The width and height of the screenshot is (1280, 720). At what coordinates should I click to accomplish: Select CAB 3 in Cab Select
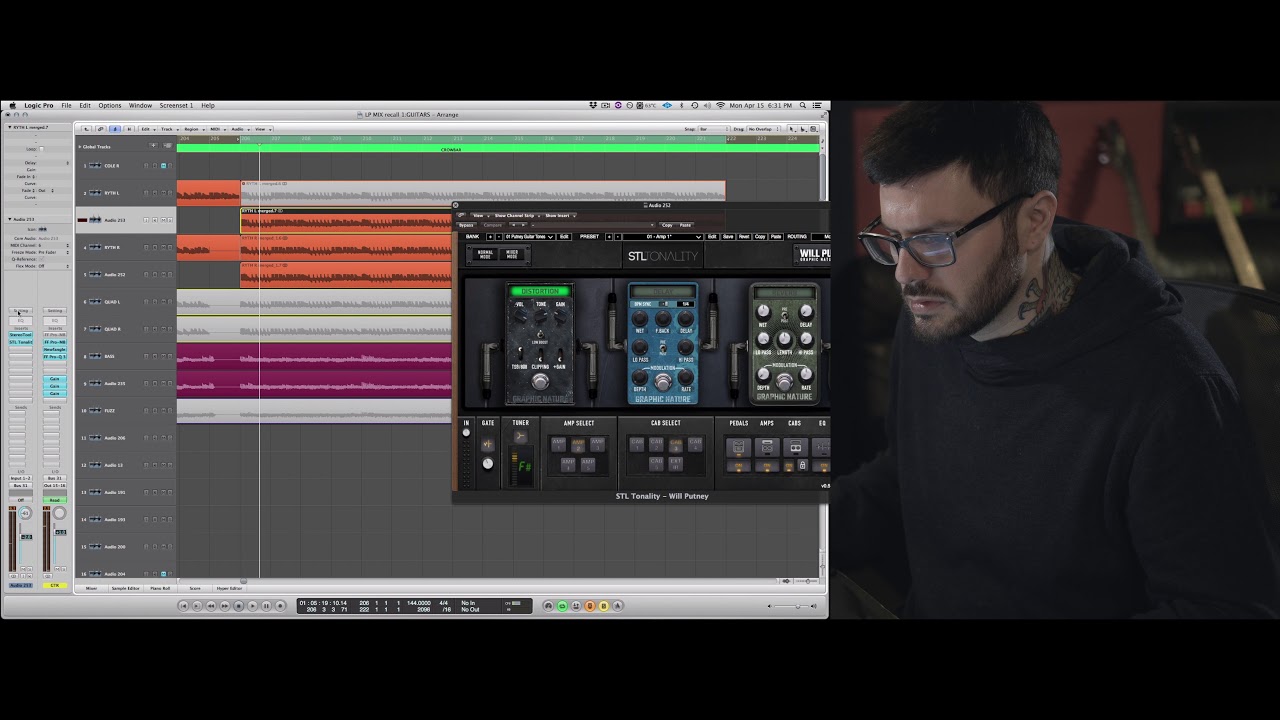pyautogui.click(x=676, y=445)
